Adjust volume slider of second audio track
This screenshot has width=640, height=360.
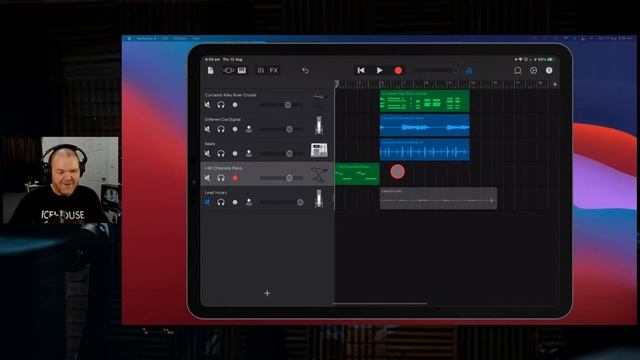282,129
